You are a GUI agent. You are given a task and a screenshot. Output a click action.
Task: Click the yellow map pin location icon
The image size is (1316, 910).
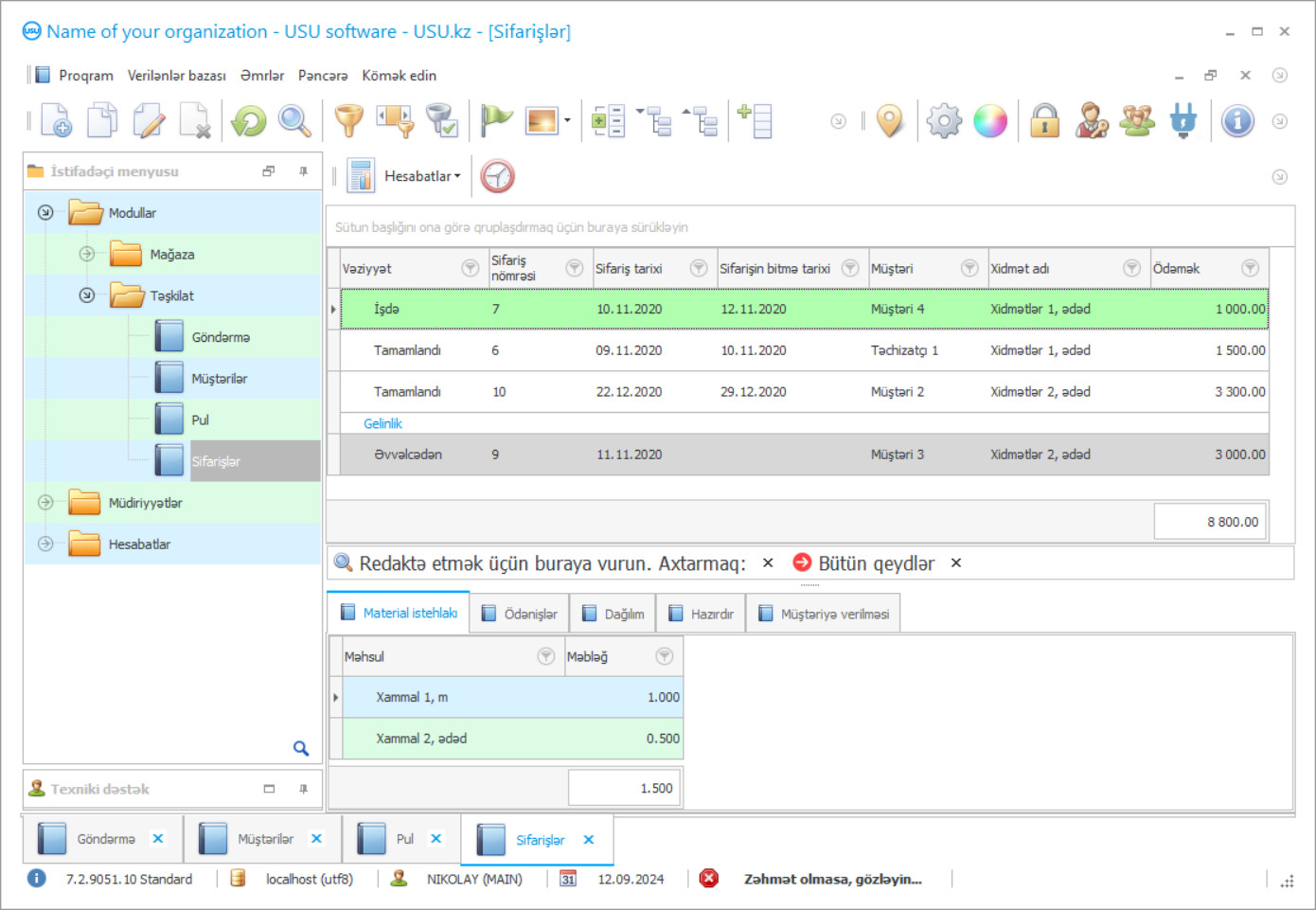[x=890, y=121]
